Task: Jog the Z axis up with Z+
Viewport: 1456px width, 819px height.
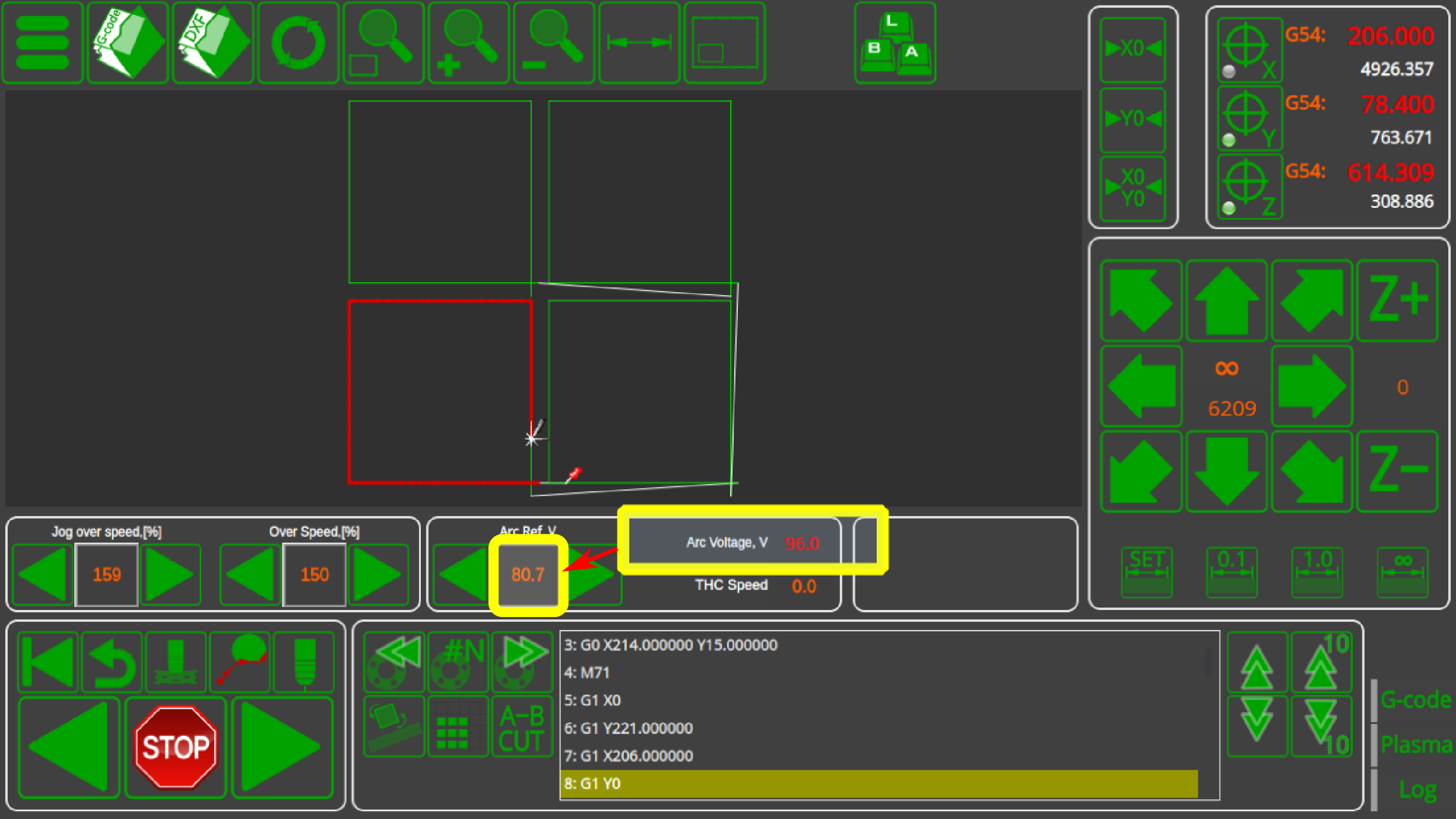Action: click(1397, 301)
